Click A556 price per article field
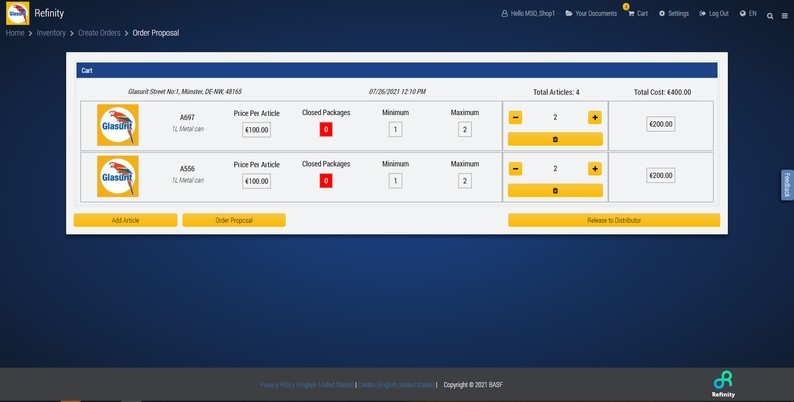The height and width of the screenshot is (402, 794). 256,181
